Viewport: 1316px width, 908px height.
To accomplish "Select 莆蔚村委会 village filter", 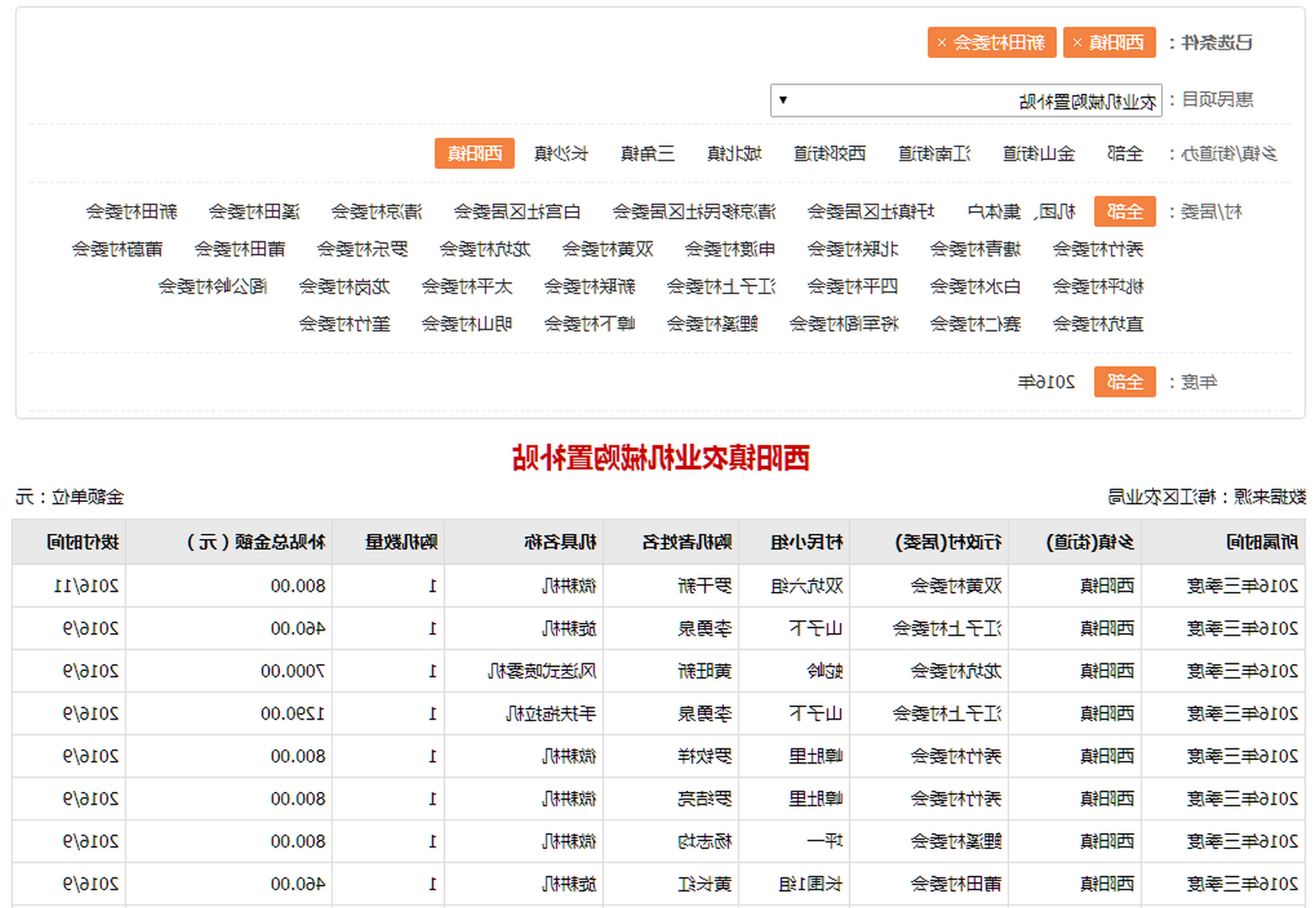I will tap(117, 250).
